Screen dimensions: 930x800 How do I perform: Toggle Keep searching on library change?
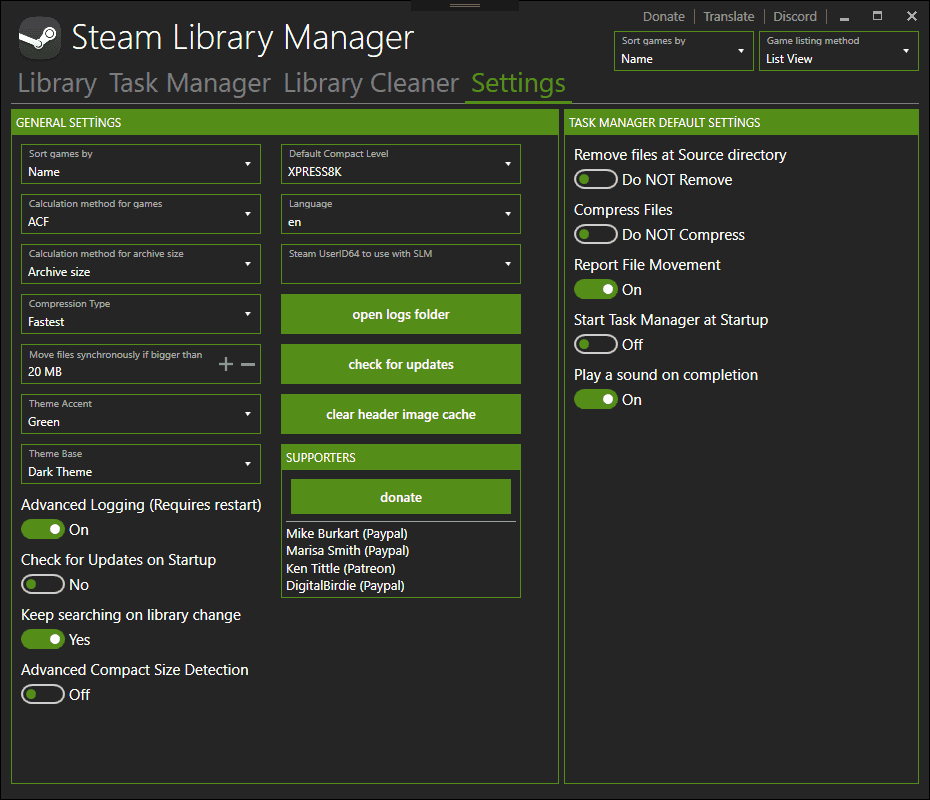click(x=43, y=639)
